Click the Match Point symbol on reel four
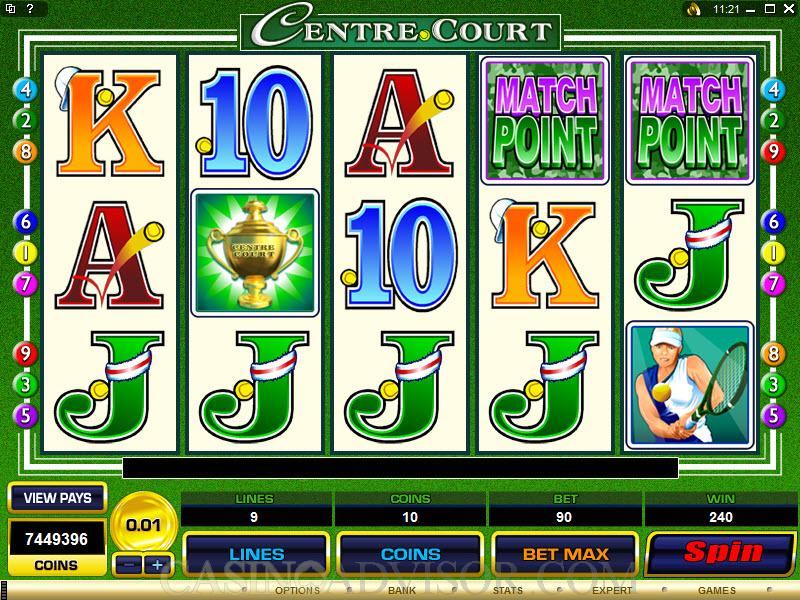Image resolution: width=800 pixels, height=600 pixels. pos(545,120)
